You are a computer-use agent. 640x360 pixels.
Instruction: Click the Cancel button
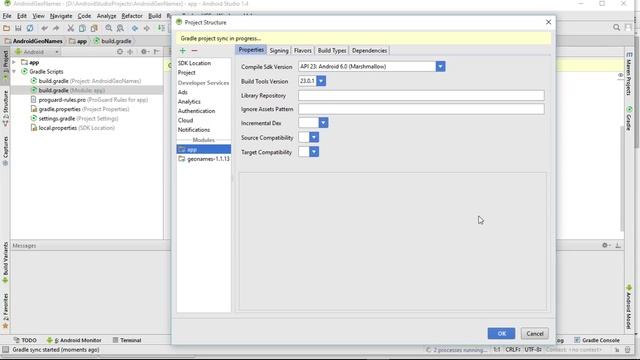(535, 333)
